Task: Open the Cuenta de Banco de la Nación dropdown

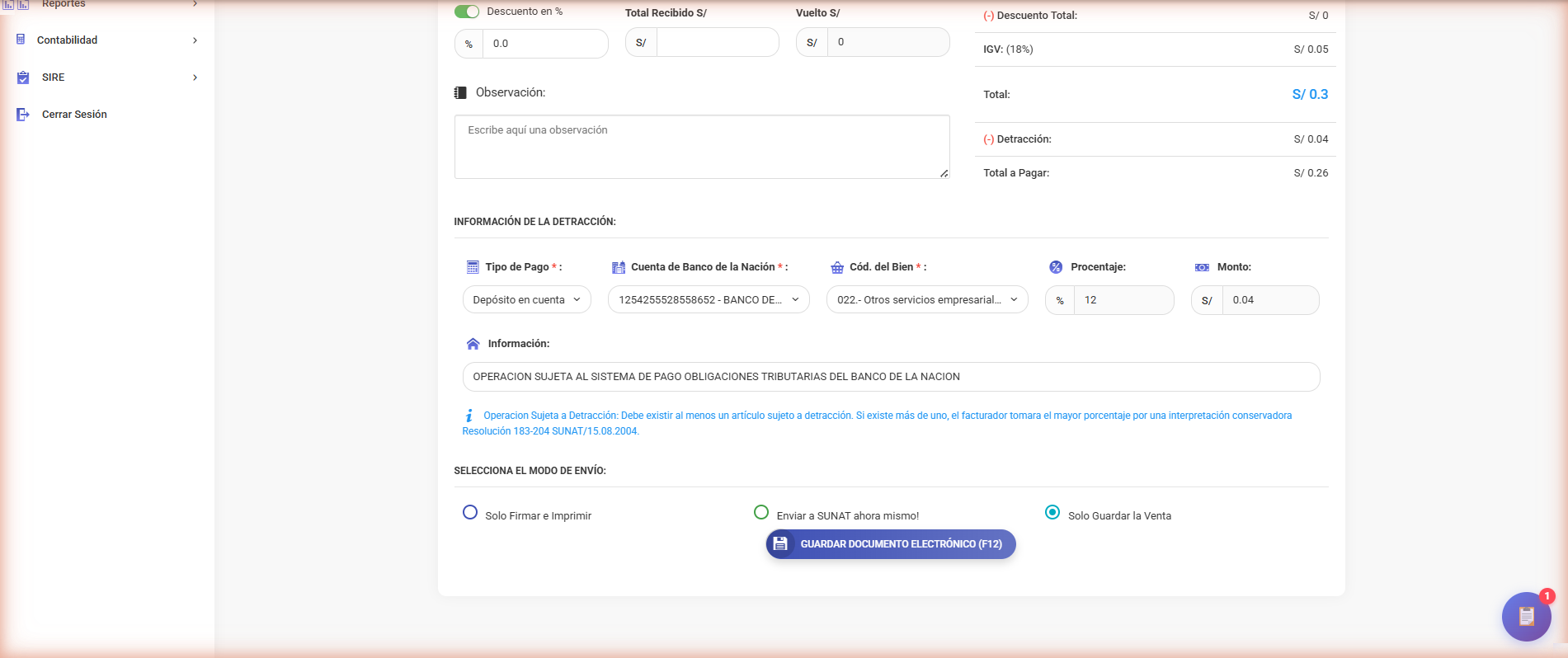Action: pos(709,299)
